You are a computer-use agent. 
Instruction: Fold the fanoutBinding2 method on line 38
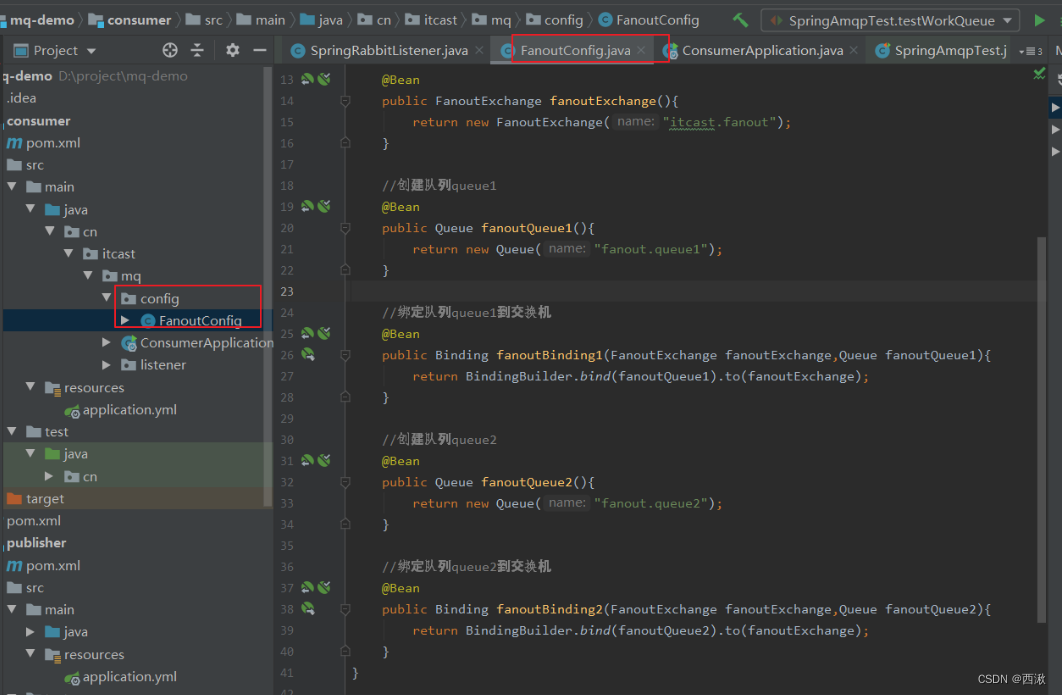(x=345, y=609)
